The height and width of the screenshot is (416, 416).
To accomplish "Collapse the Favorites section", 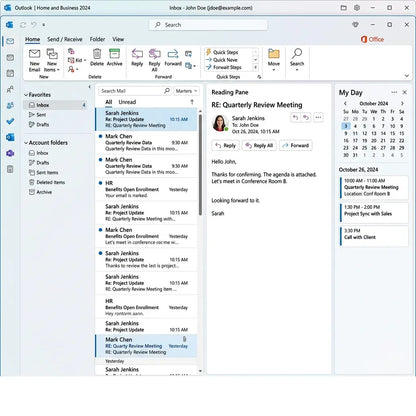I will tap(26, 95).
